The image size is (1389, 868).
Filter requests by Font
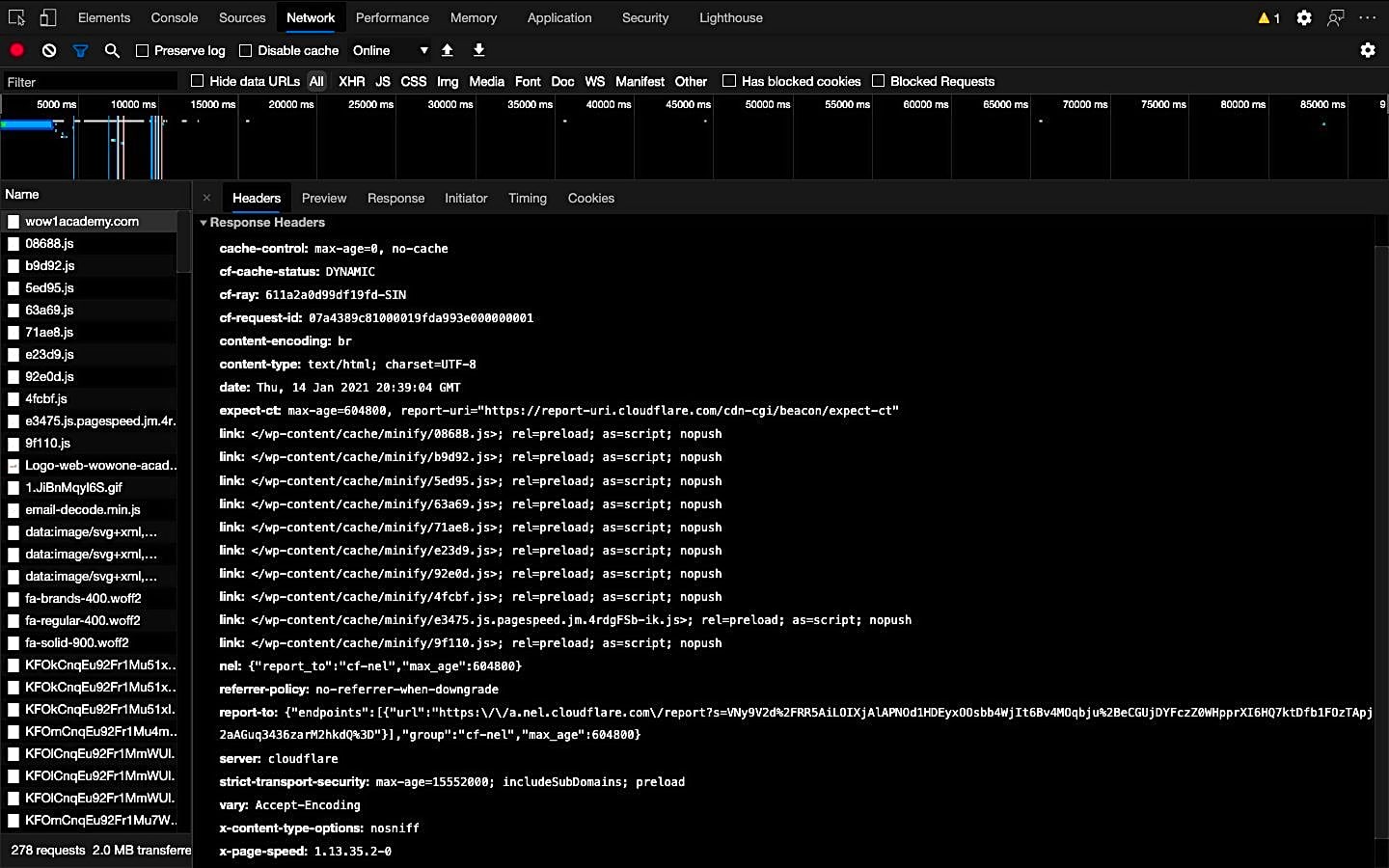tap(528, 82)
